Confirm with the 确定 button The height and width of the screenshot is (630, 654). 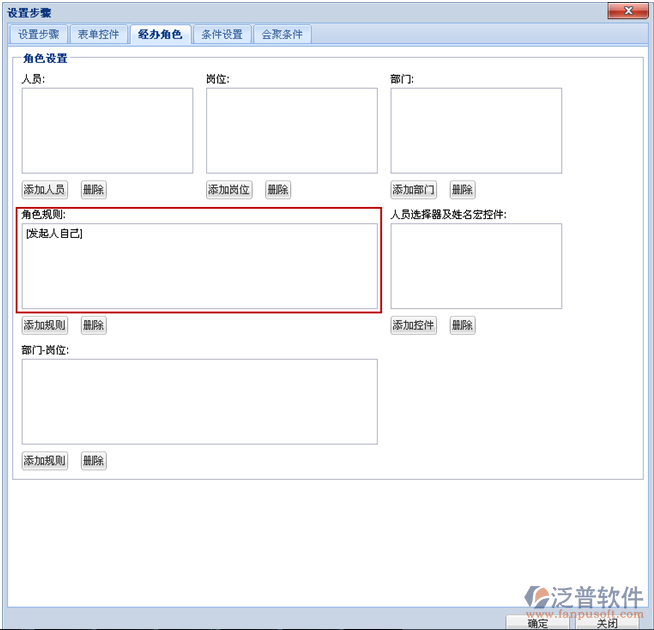click(538, 622)
